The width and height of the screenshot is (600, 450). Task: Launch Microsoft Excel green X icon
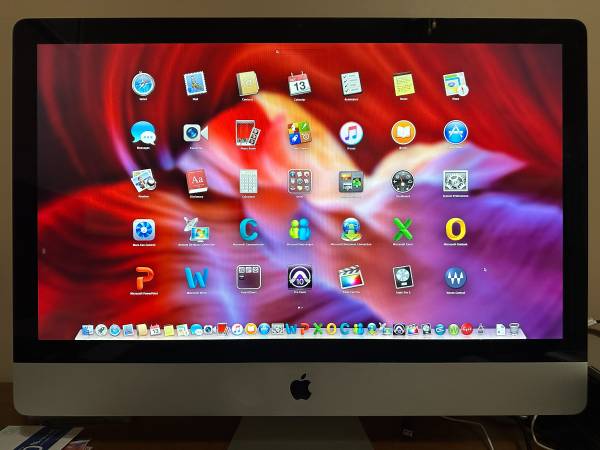click(x=403, y=229)
